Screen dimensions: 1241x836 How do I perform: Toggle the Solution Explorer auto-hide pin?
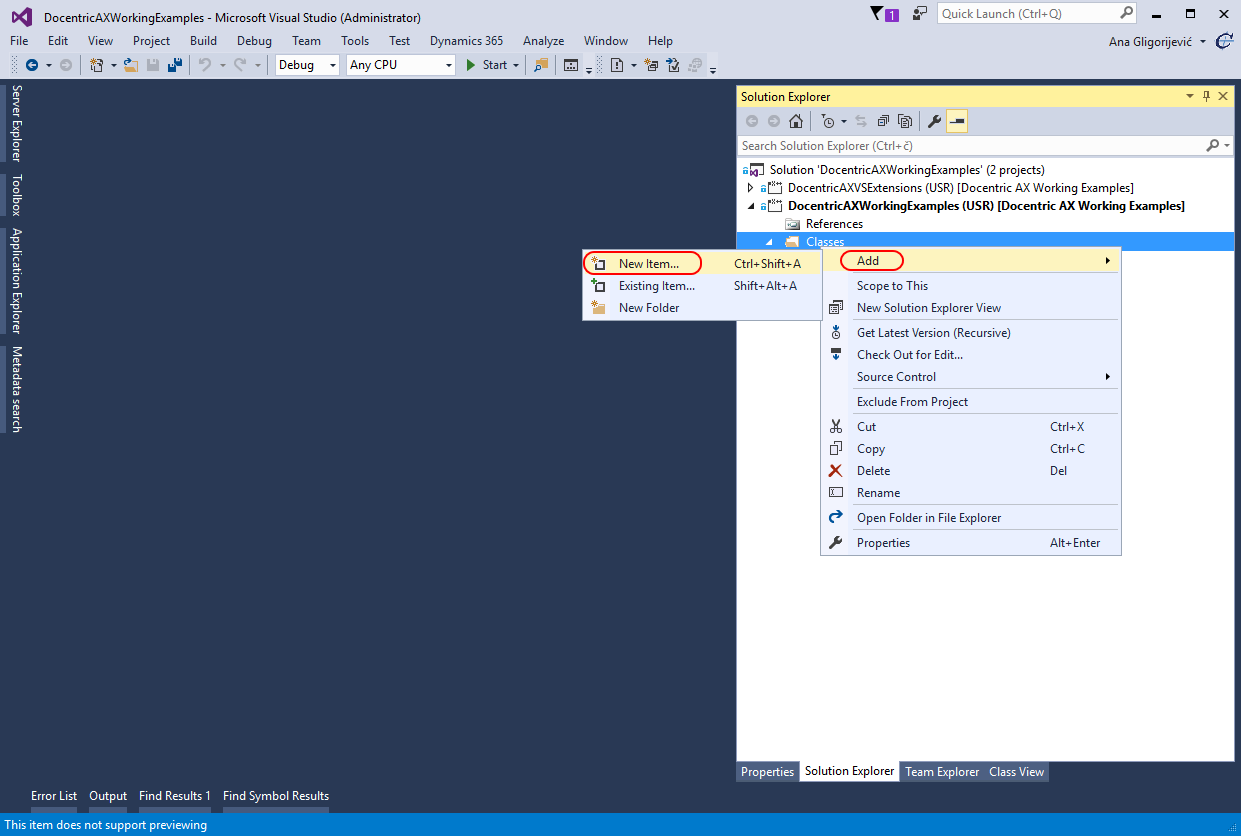pos(1206,96)
